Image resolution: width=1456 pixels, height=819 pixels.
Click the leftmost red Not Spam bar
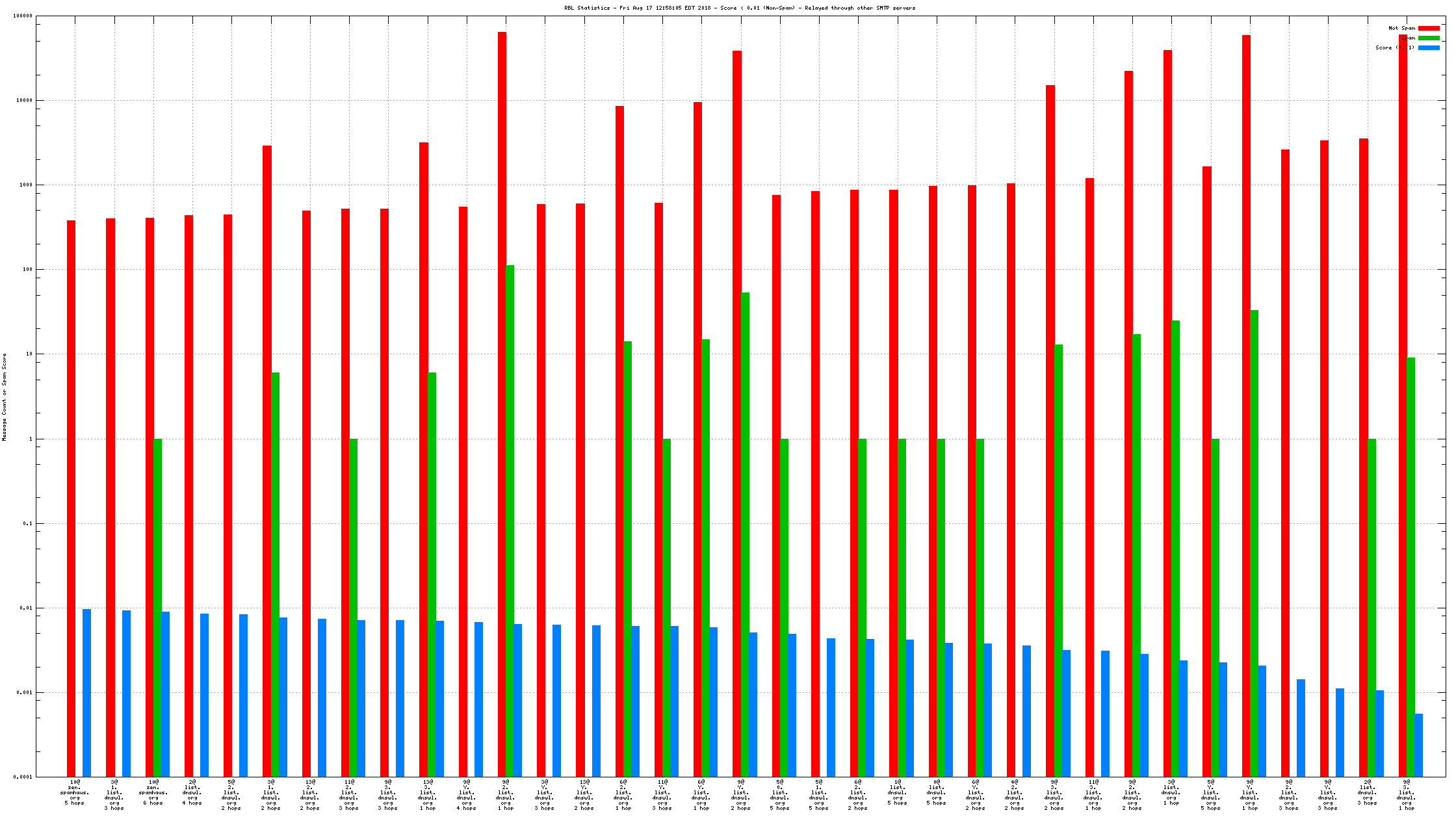pos(71,498)
